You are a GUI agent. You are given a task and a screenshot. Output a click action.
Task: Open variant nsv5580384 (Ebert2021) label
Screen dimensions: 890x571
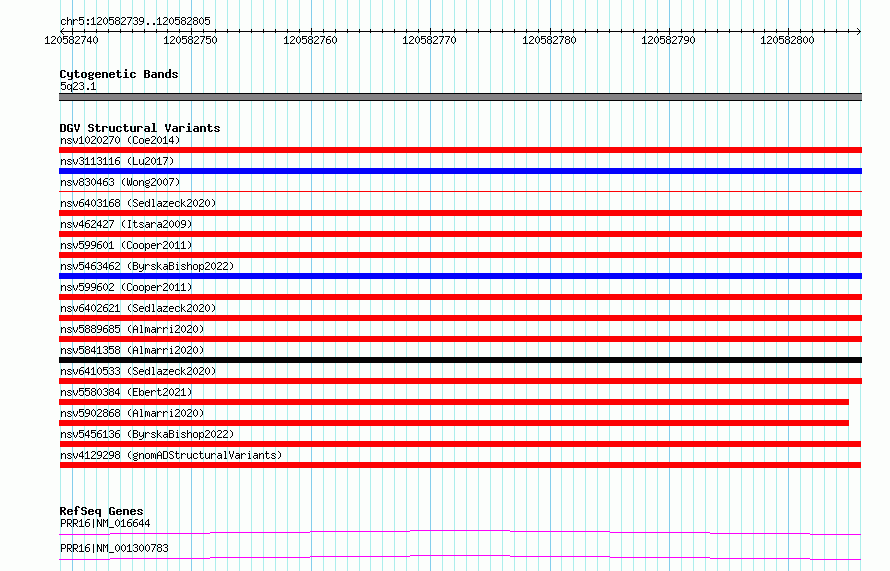pos(126,392)
